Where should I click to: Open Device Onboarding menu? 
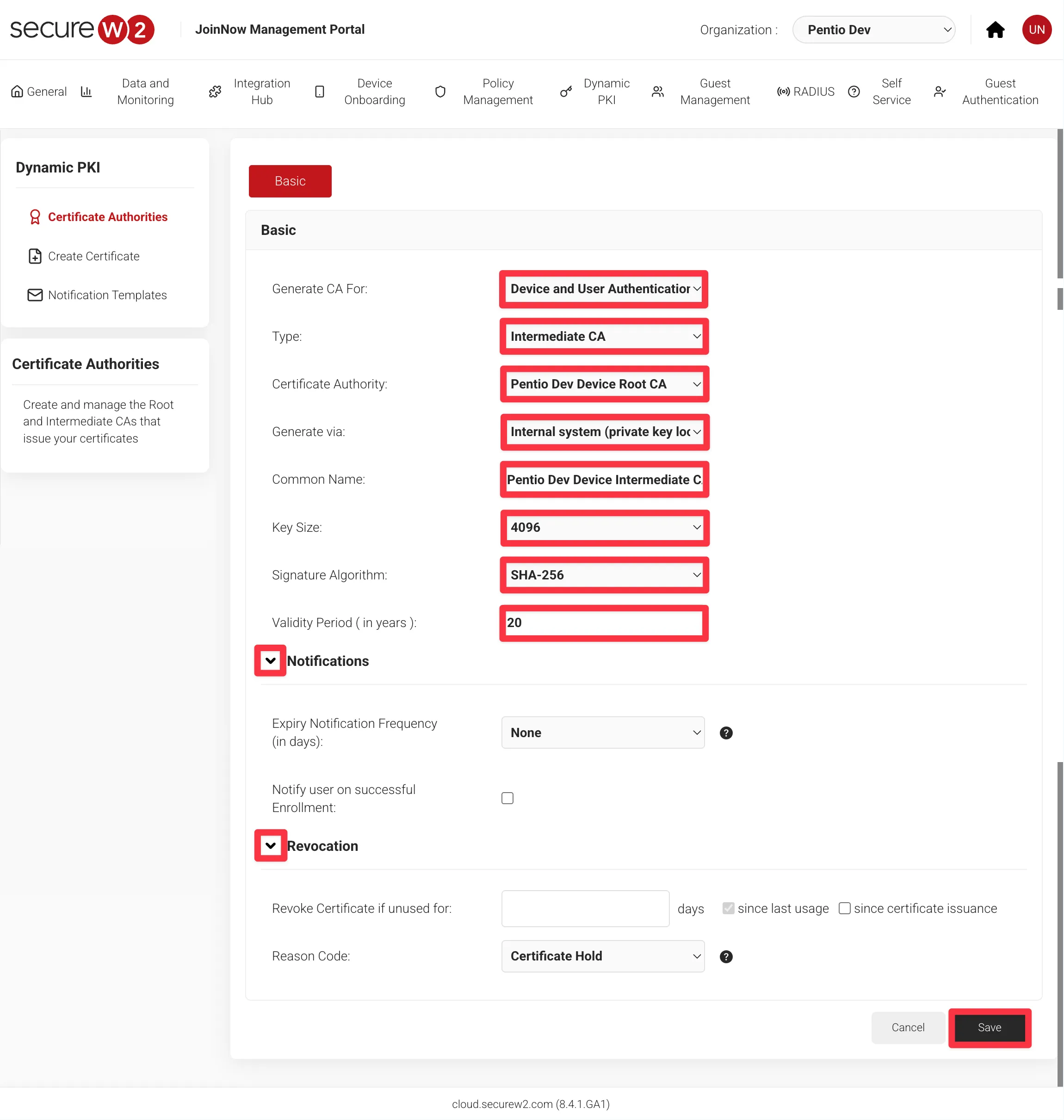pyautogui.click(x=374, y=91)
